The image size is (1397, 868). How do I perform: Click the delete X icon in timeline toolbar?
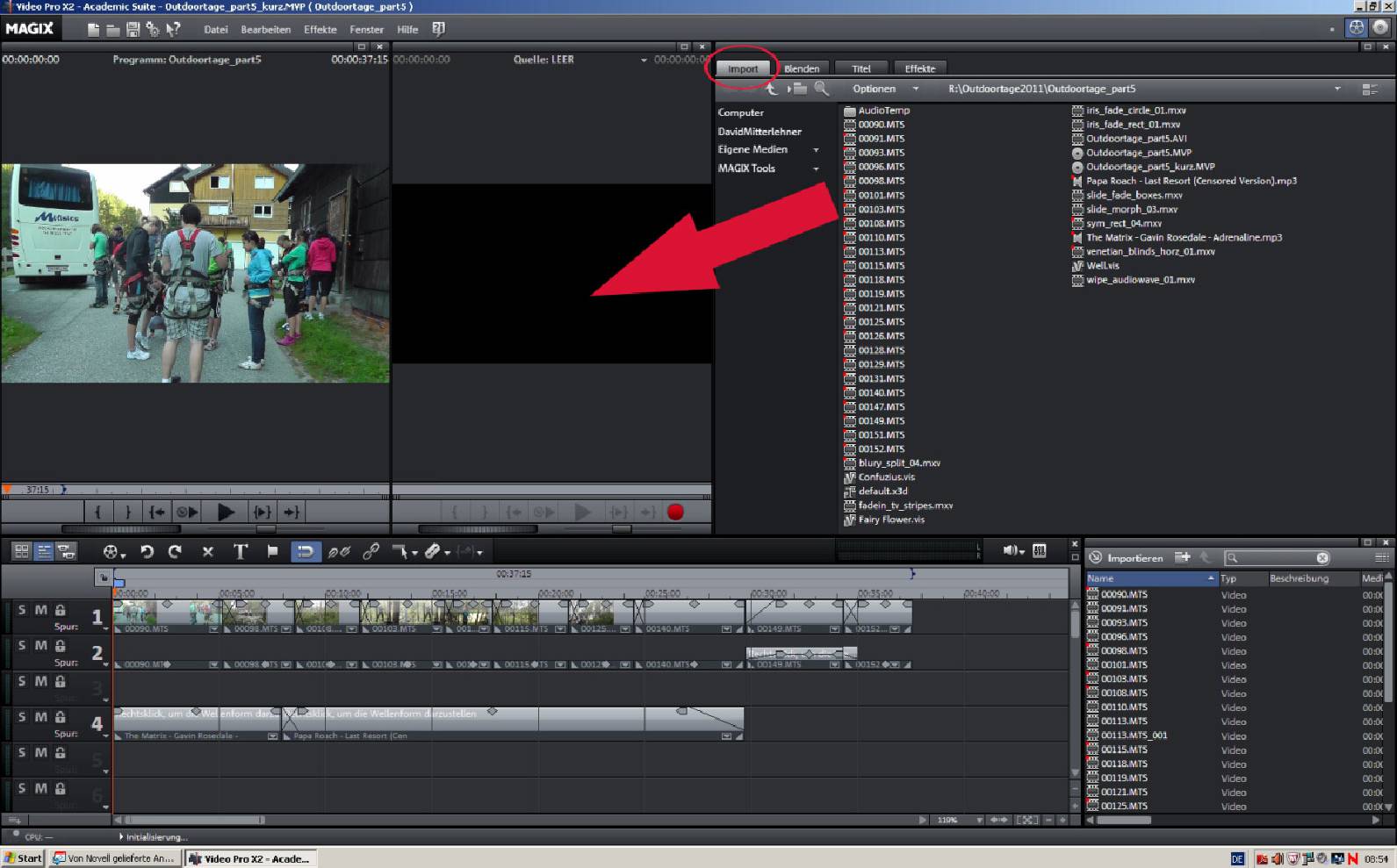point(208,551)
